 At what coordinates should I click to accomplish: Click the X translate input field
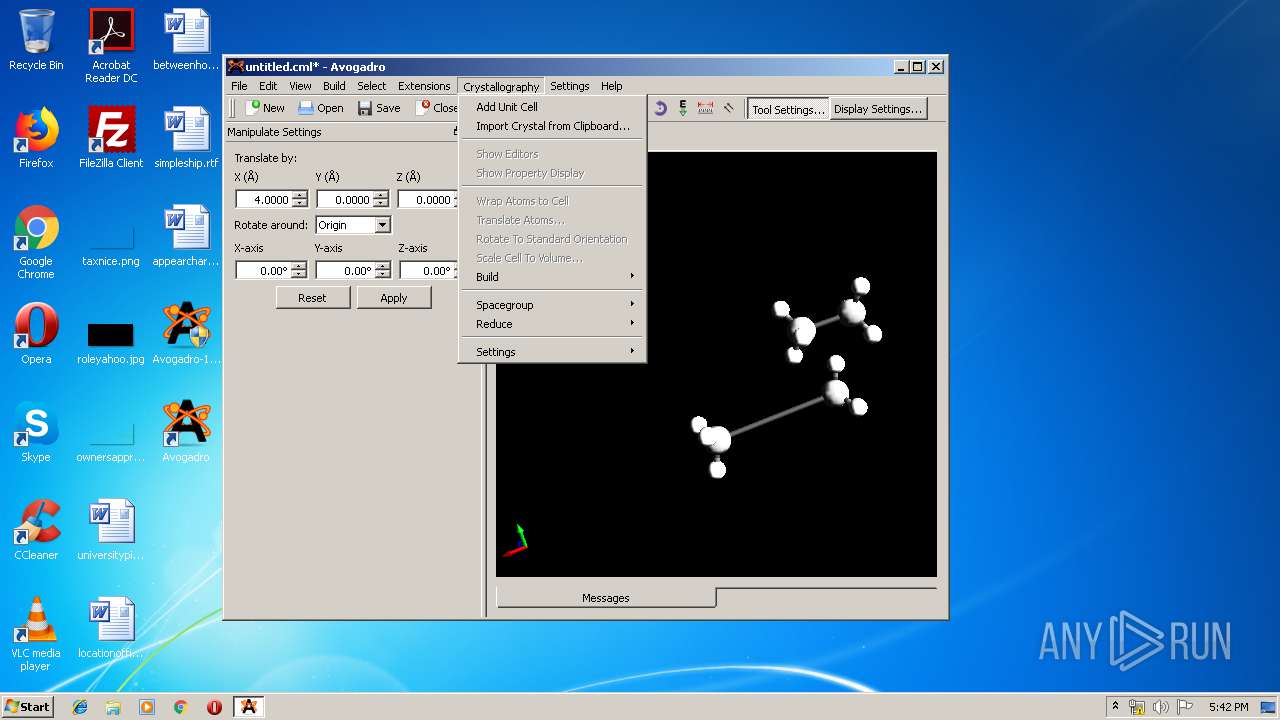(x=264, y=200)
